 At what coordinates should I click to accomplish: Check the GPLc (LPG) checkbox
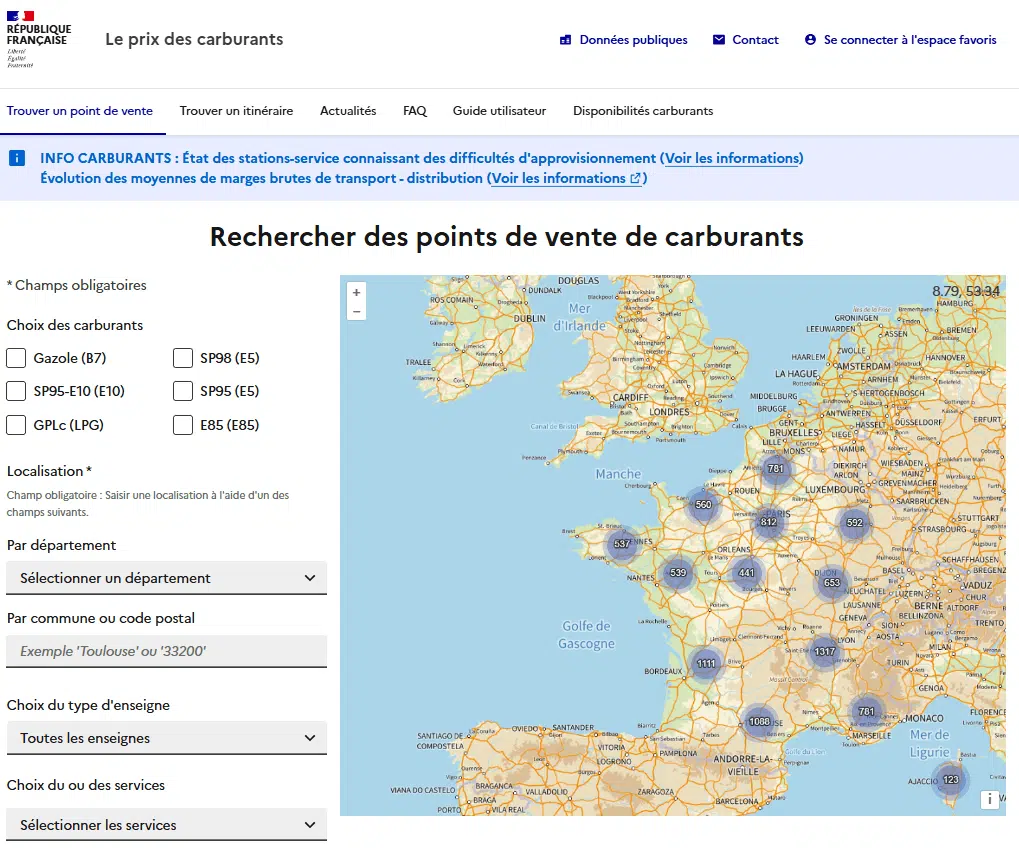coord(16,425)
